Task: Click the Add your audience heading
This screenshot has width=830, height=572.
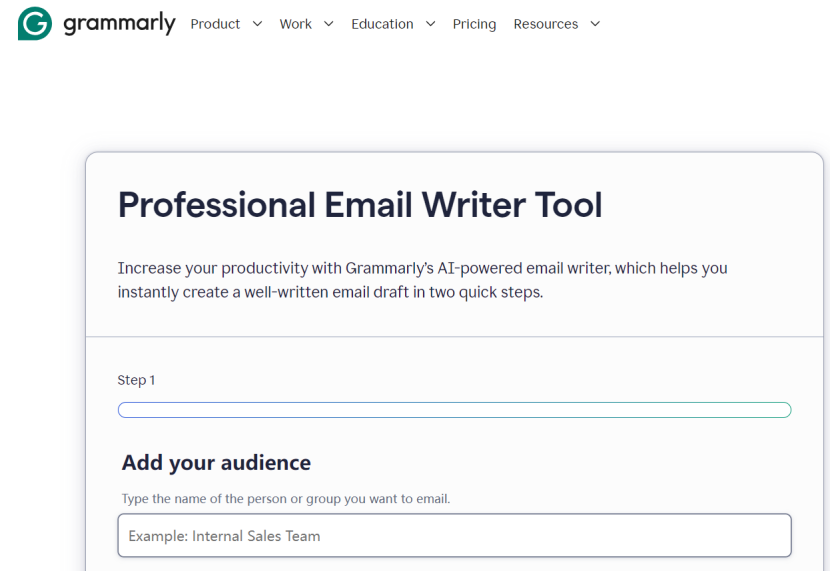Action: click(216, 463)
